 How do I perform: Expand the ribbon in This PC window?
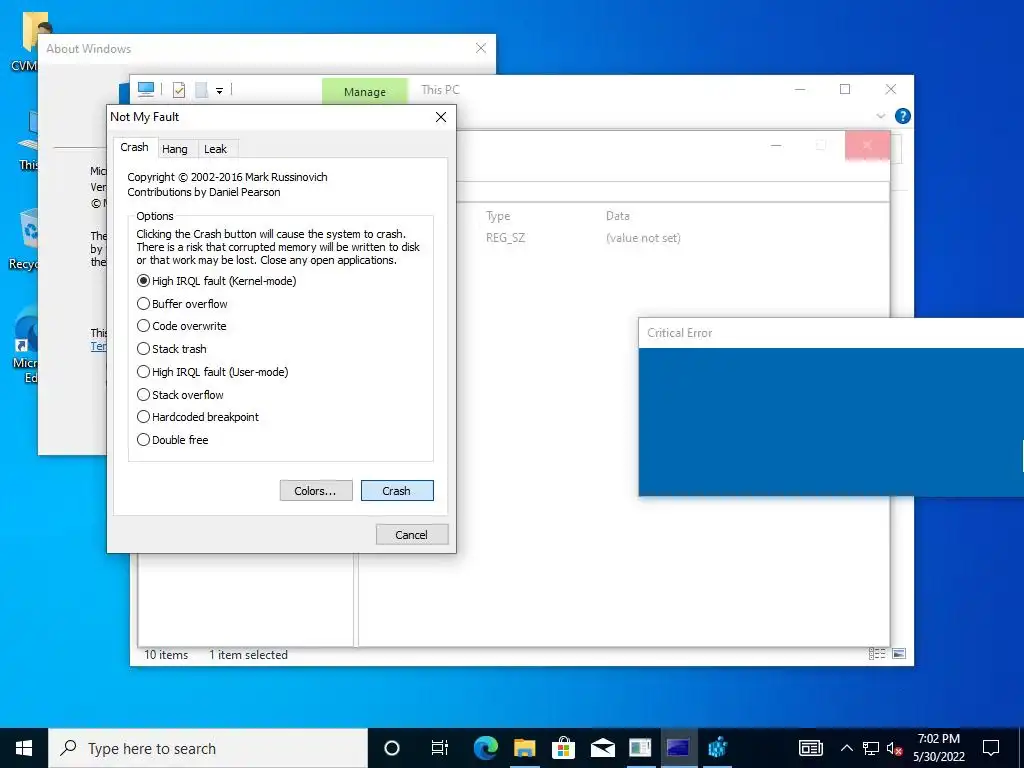click(x=880, y=116)
